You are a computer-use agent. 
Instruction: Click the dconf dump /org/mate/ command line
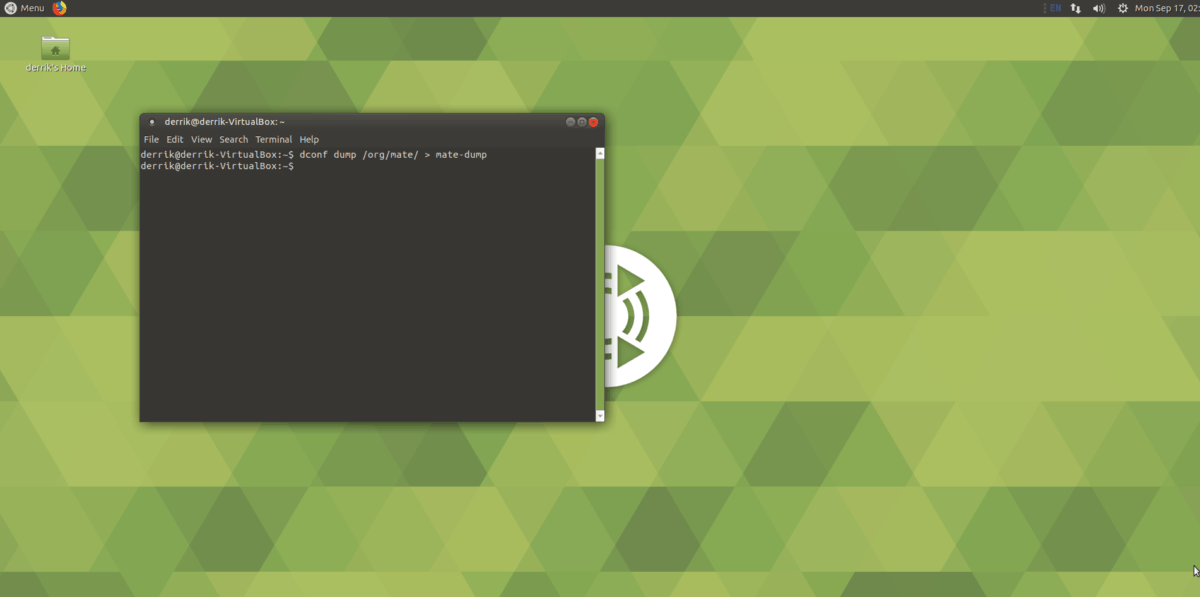pyautogui.click(x=314, y=155)
